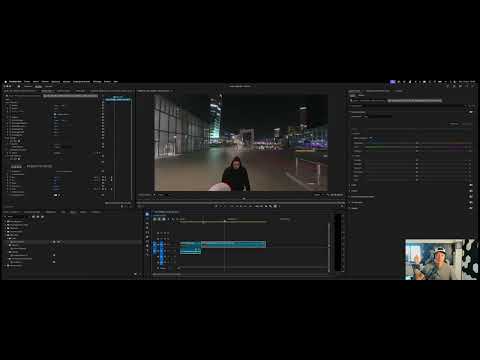The width and height of the screenshot is (480, 360).
Task: Open the History panel tab
Action: pyautogui.click(x=96, y=212)
